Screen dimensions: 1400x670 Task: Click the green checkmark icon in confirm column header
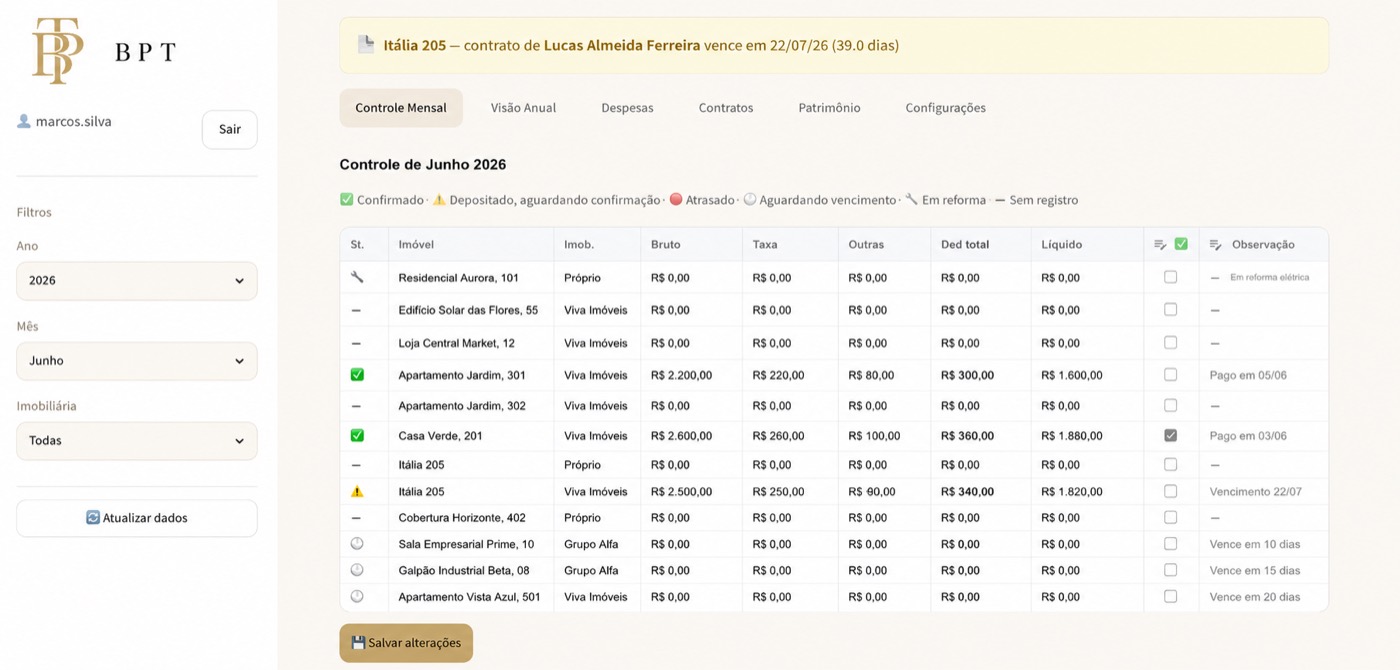(x=1181, y=244)
